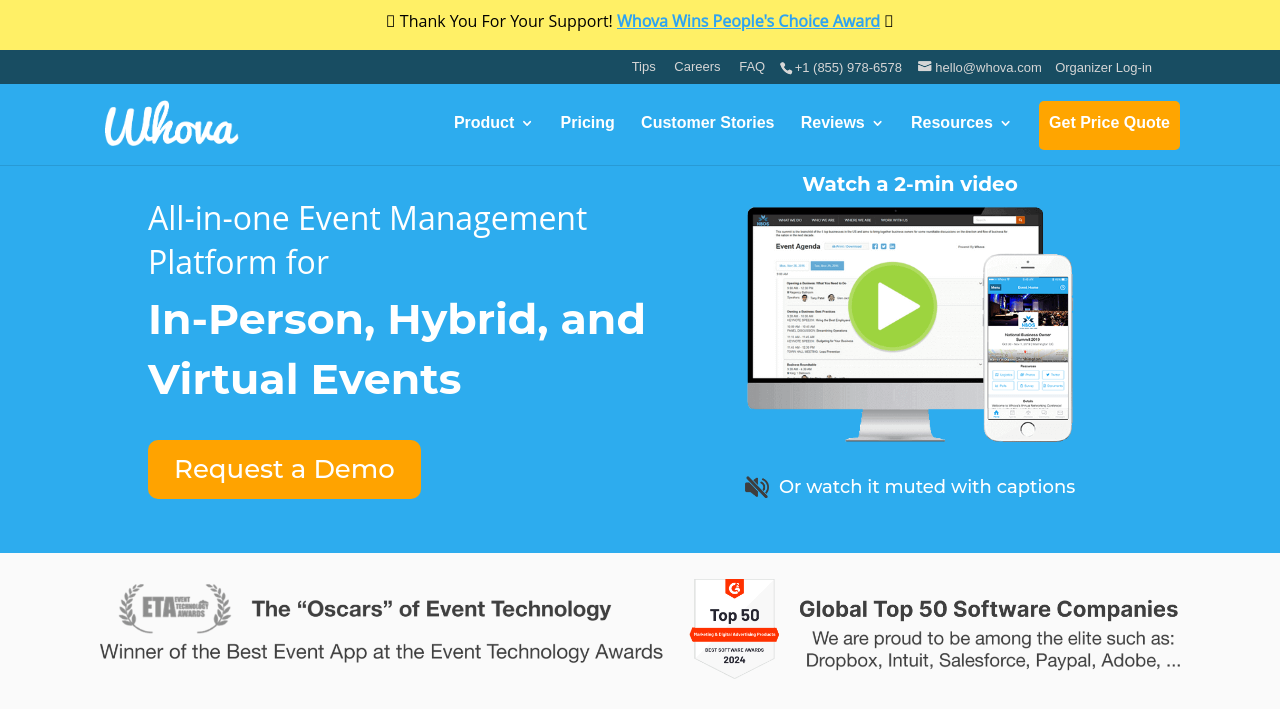Visit the Careers page

pos(697,67)
